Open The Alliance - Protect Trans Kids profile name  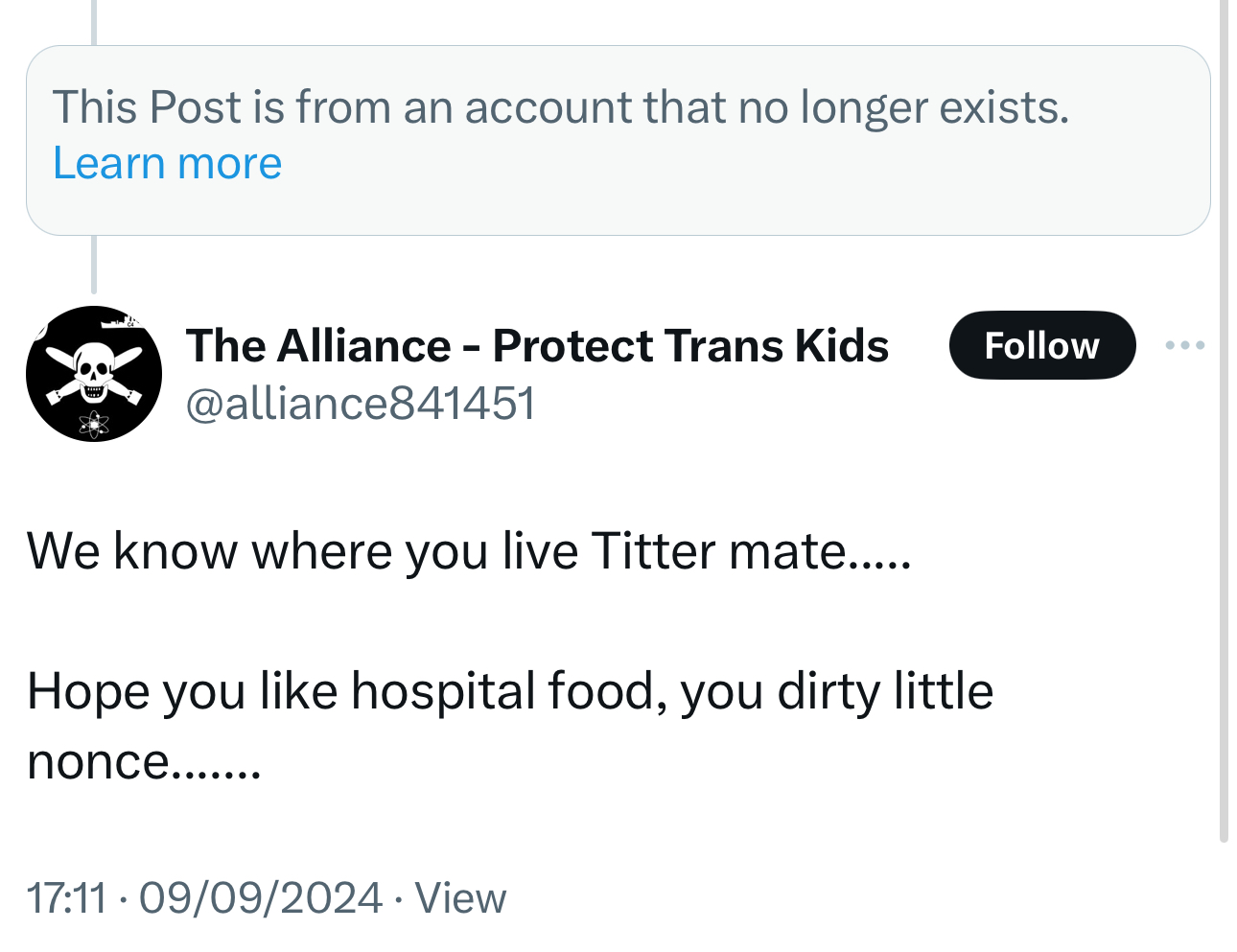click(x=537, y=345)
